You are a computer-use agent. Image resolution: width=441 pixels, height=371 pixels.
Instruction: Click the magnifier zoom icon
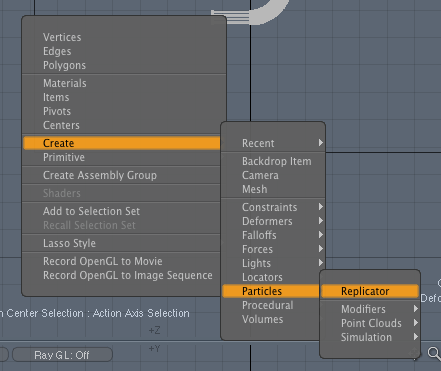tap(434, 353)
